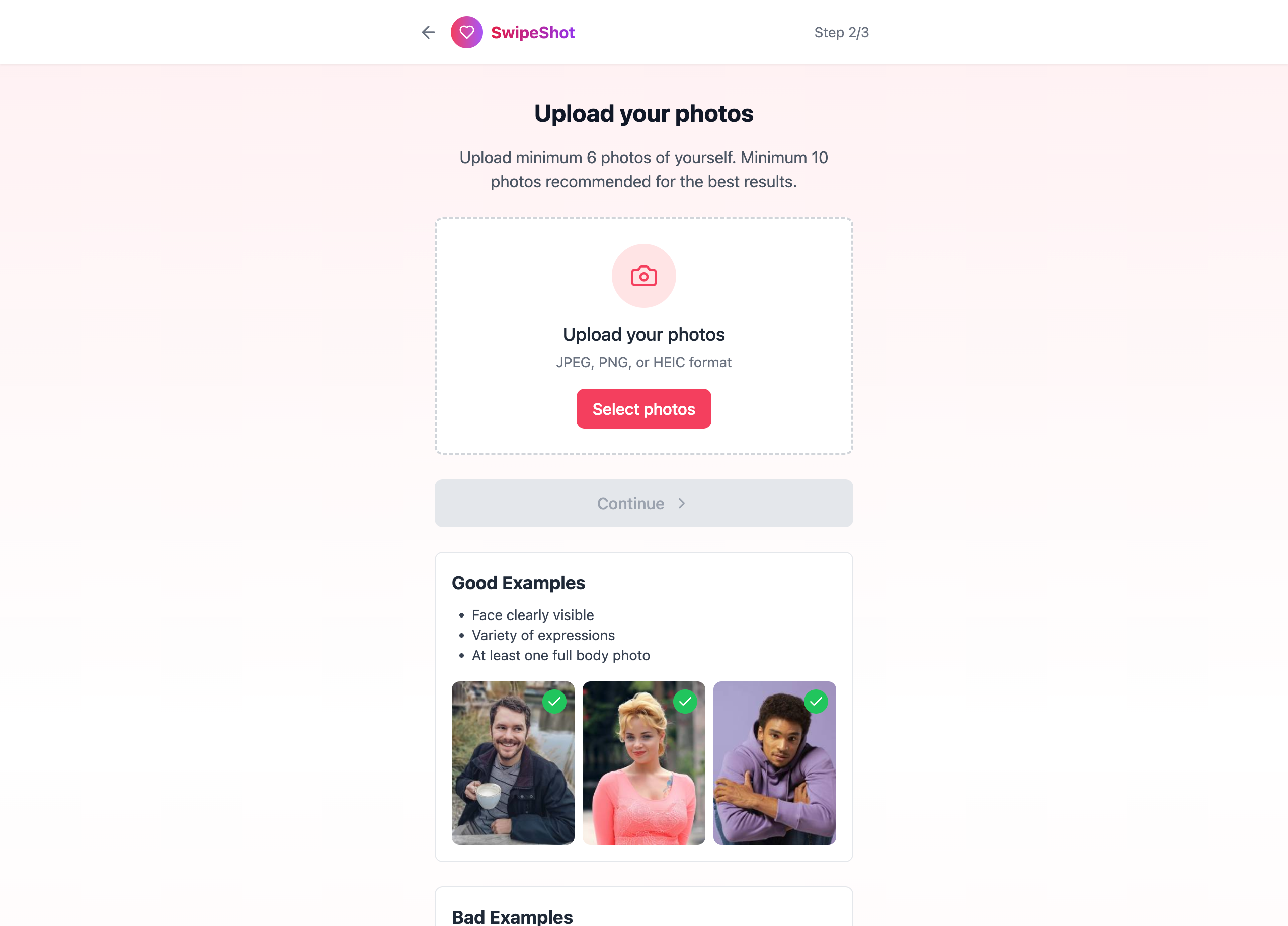Open the man holding coffee cup example

[x=513, y=762]
